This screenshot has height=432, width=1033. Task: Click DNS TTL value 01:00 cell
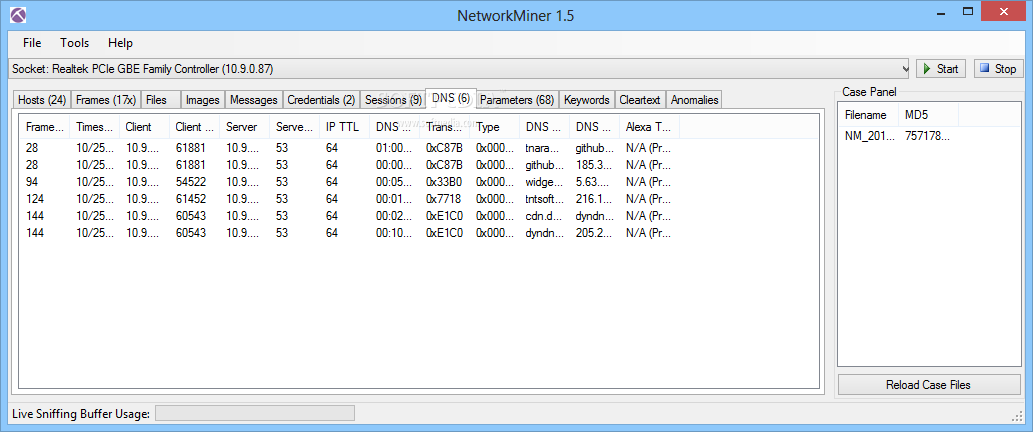[x=394, y=148]
